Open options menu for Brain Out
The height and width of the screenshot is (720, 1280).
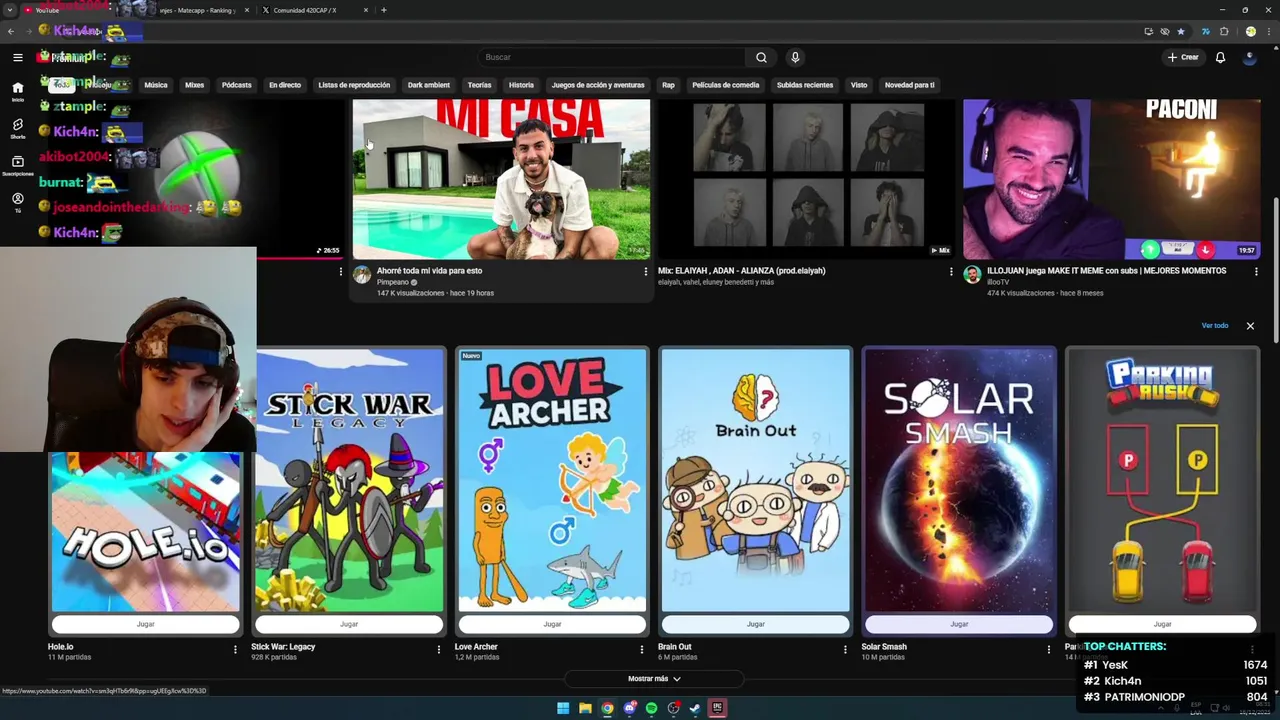click(x=845, y=649)
